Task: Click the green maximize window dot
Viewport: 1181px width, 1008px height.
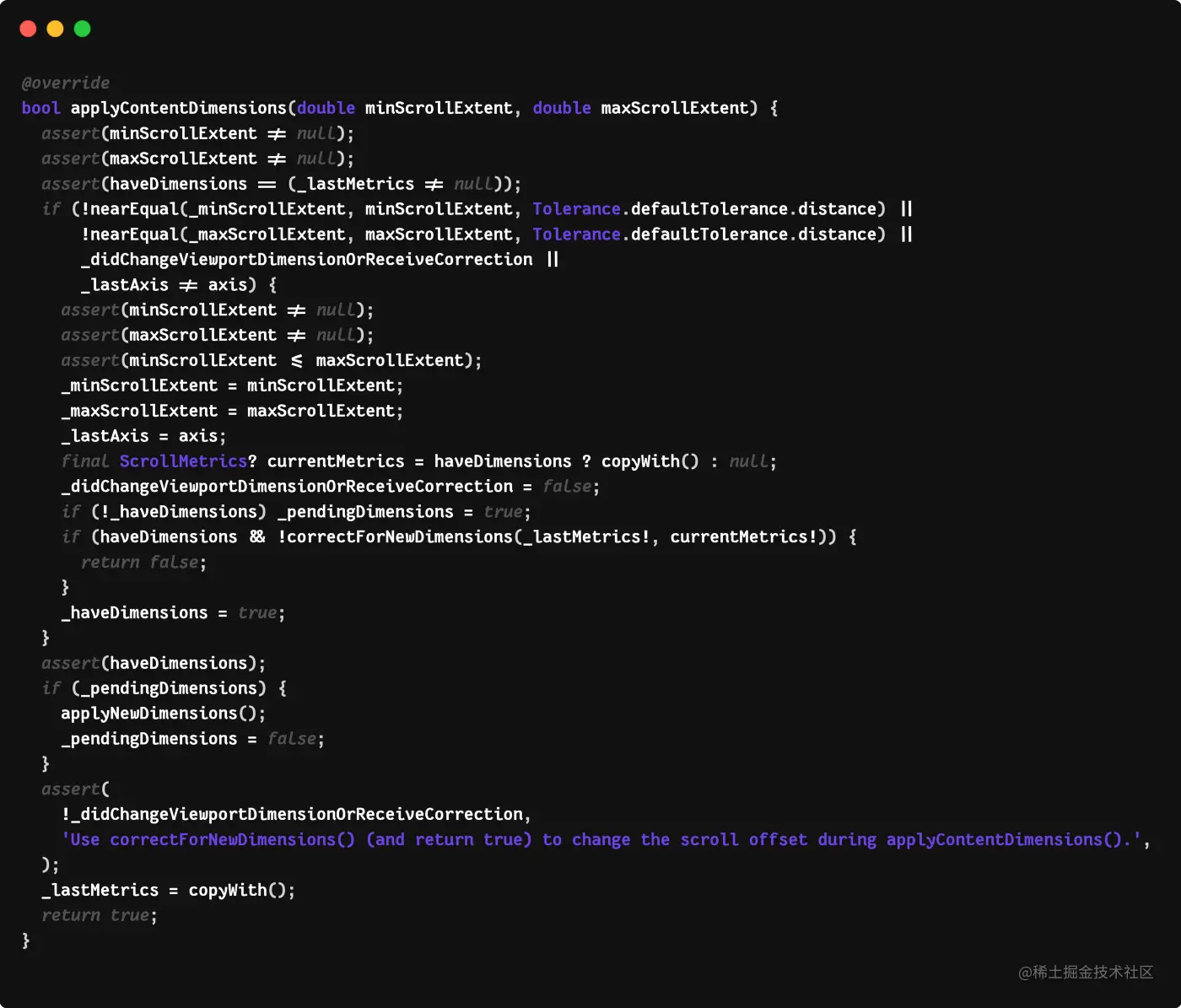Action: [x=82, y=29]
